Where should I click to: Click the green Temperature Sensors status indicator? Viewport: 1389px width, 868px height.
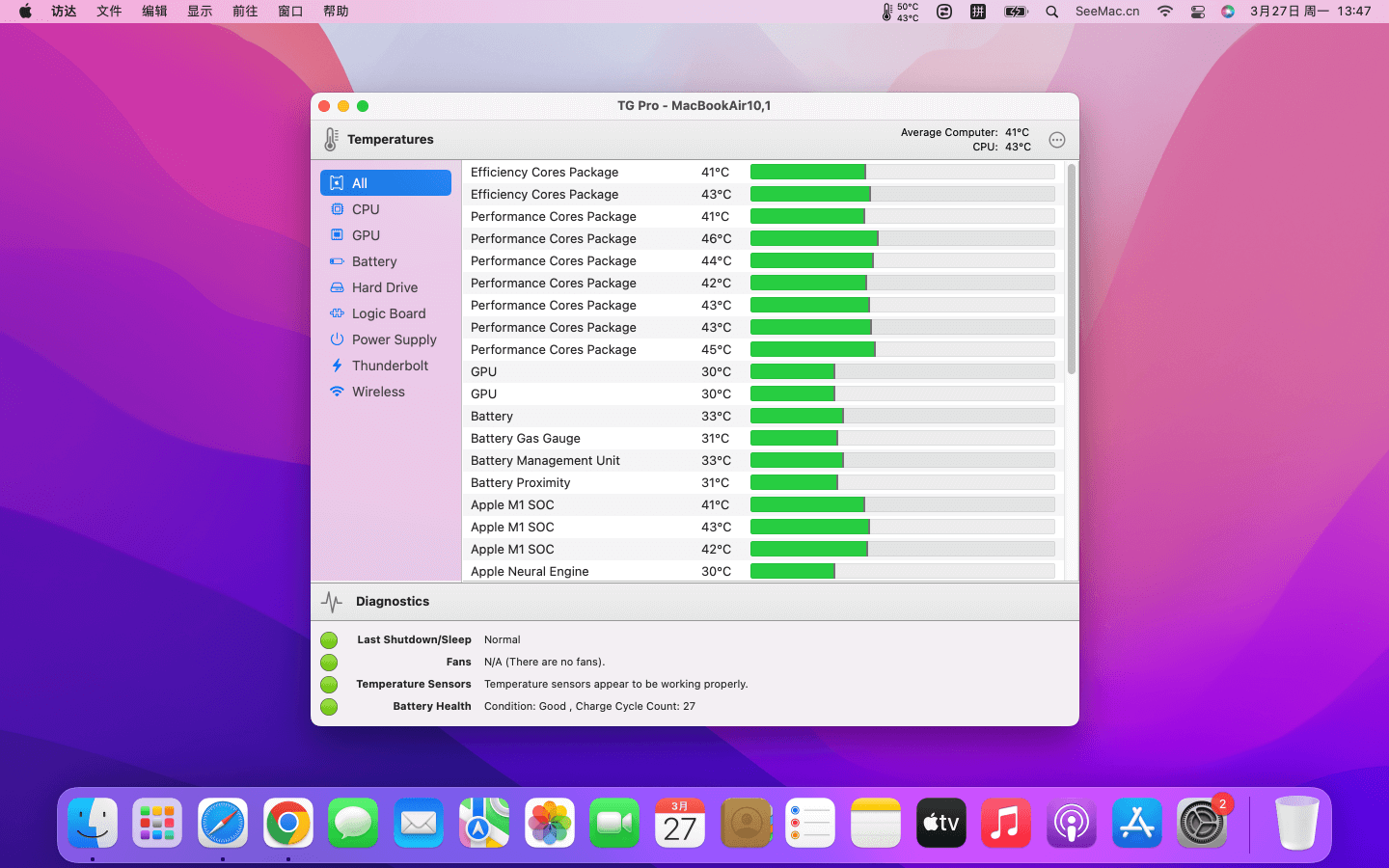coord(329,685)
